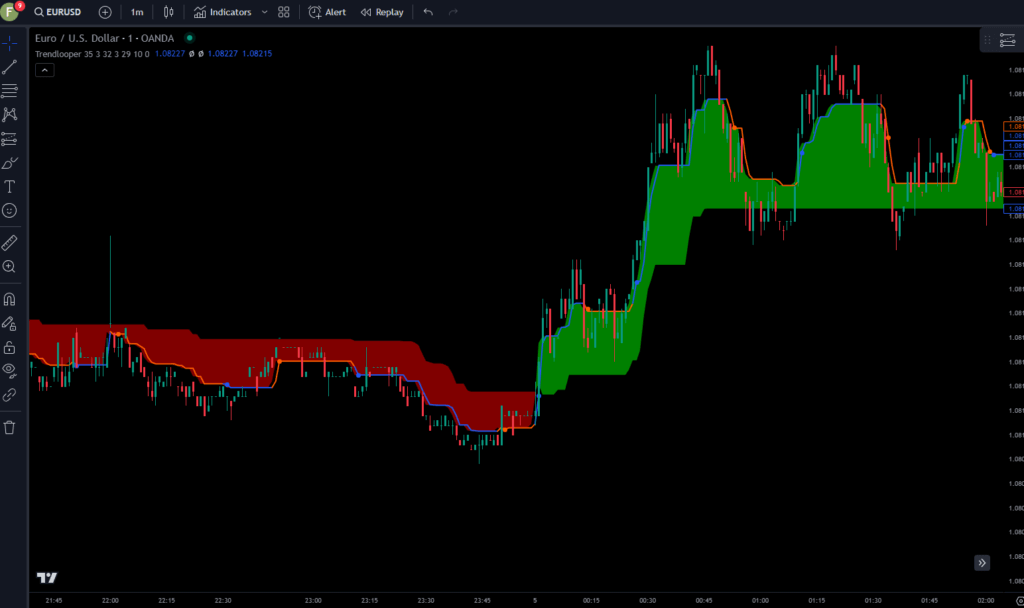Open the Fibonacci and Gann tools
The image size is (1024, 608).
[x=9, y=91]
